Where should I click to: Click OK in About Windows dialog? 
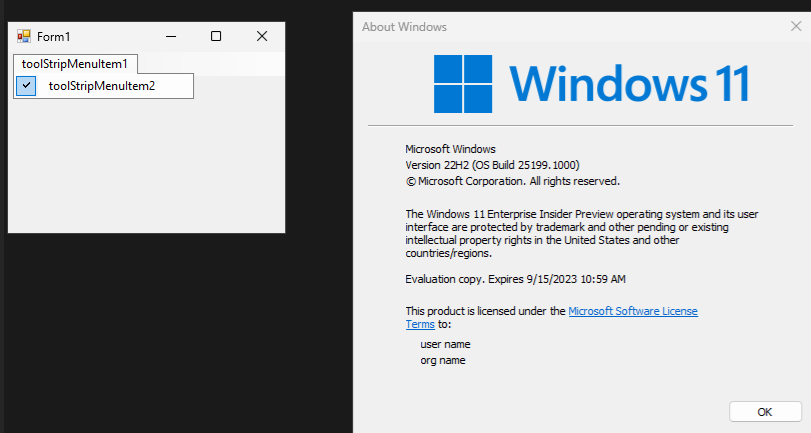pyautogui.click(x=765, y=412)
